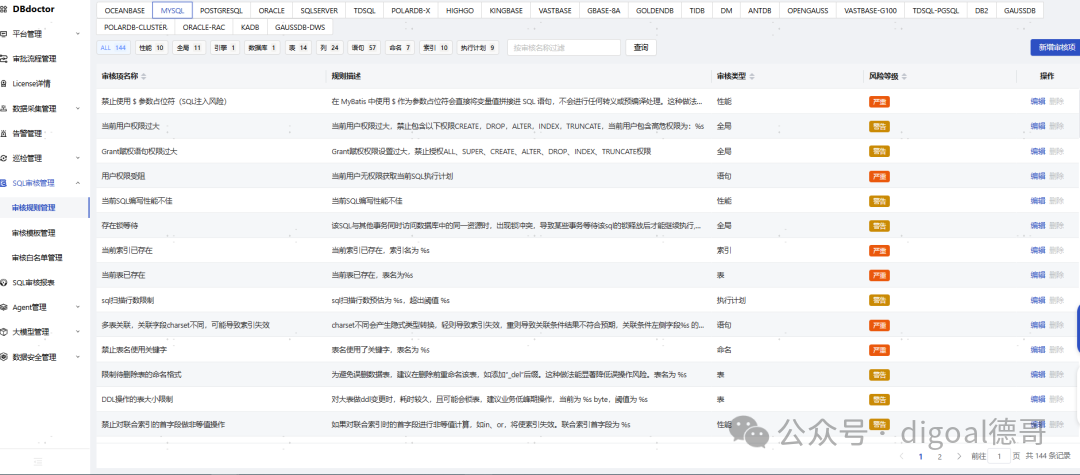Select the 语句 57 filter tag
The image size is (1080, 475).
coord(364,48)
